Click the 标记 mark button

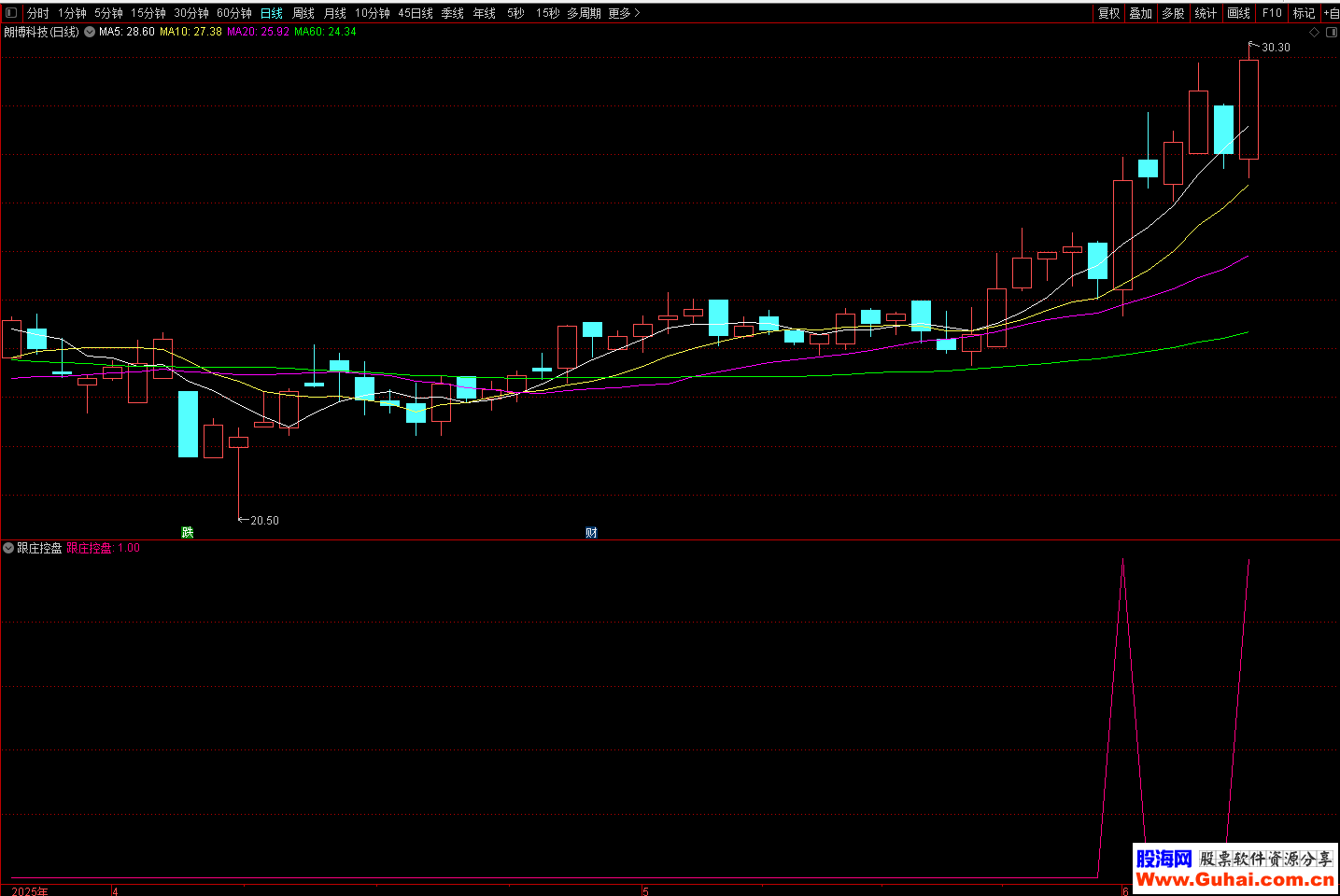point(1304,13)
